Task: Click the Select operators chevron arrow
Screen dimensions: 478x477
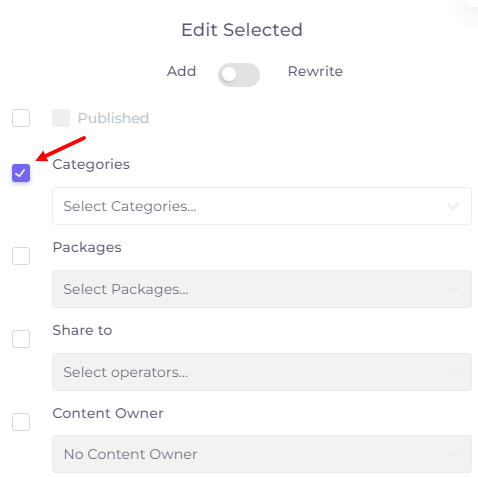Action: (453, 372)
